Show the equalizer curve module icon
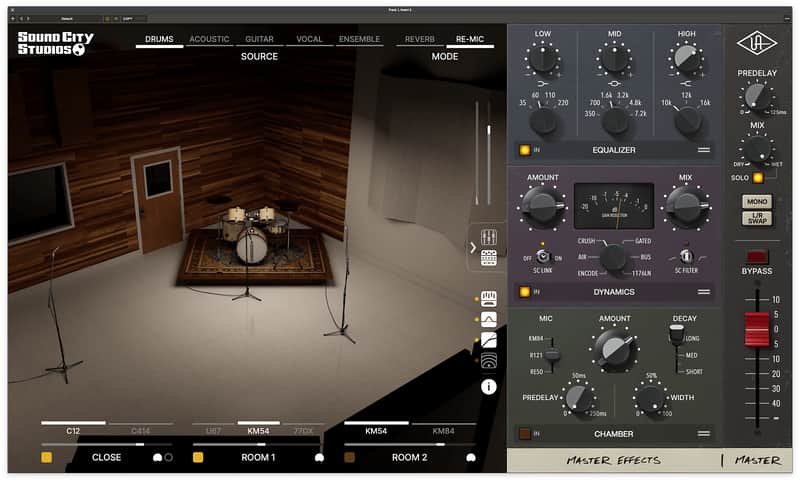Image resolution: width=800 pixels, height=482 pixels. click(x=489, y=319)
